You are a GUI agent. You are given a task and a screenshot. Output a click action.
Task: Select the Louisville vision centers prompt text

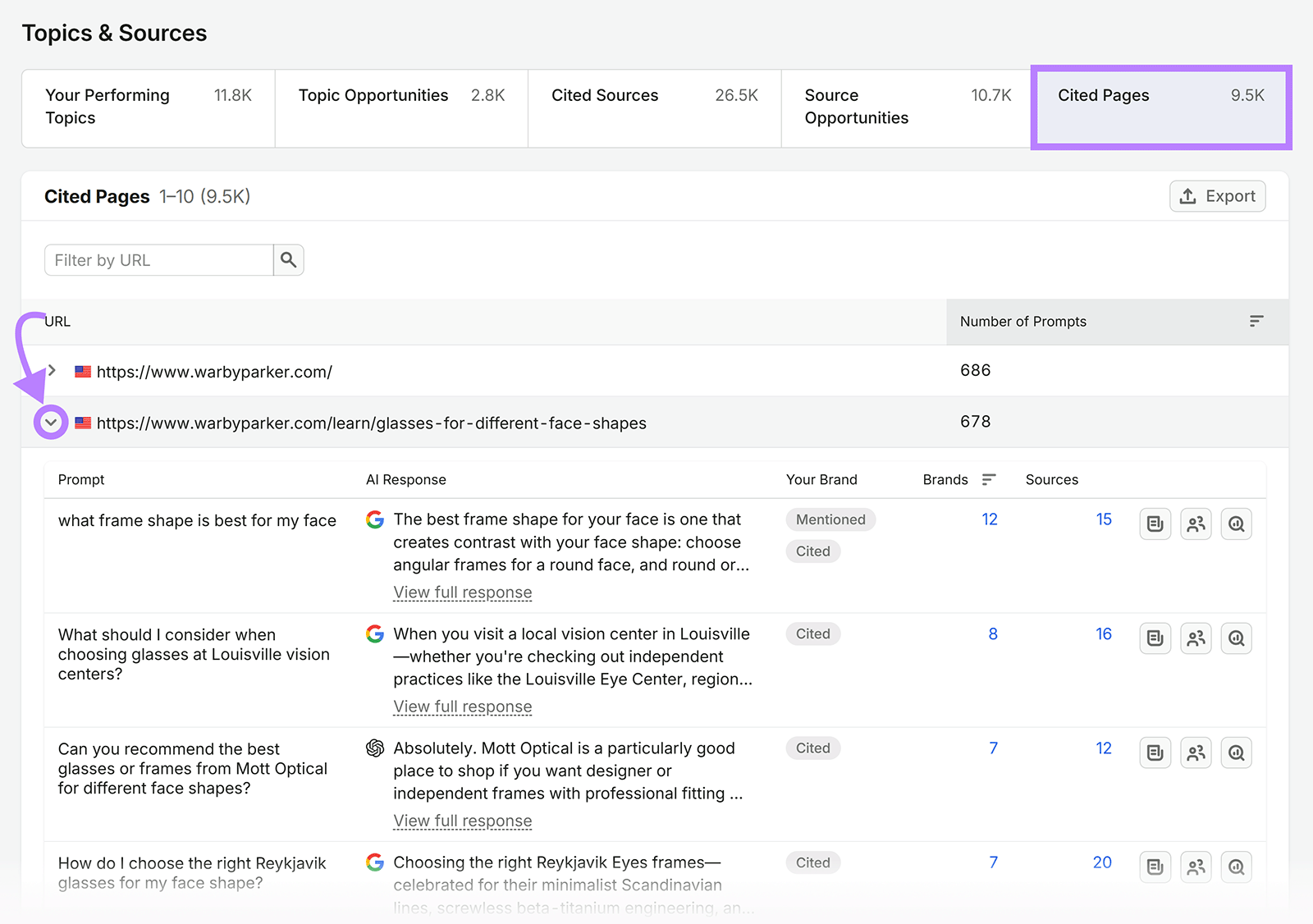(x=194, y=654)
